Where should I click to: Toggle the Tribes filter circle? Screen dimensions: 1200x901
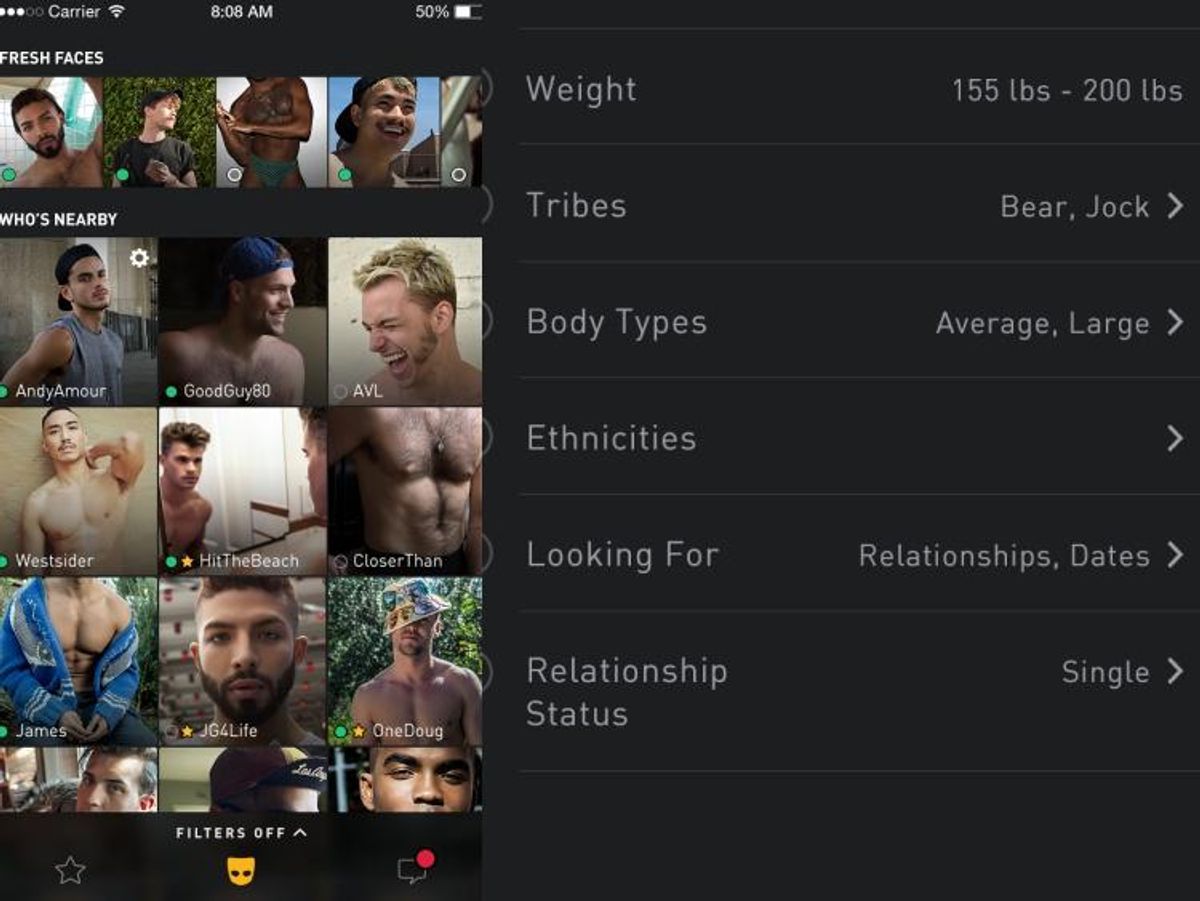pos(485,205)
